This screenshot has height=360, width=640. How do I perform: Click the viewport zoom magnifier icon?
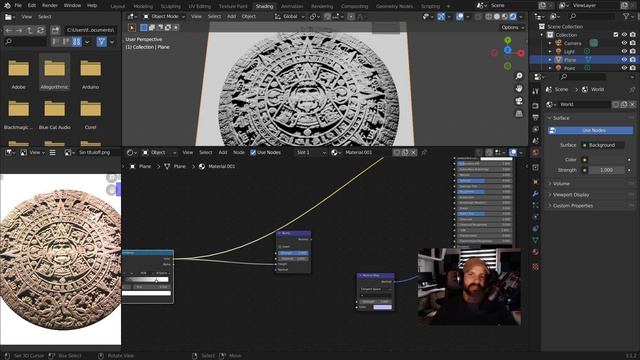click(x=519, y=76)
